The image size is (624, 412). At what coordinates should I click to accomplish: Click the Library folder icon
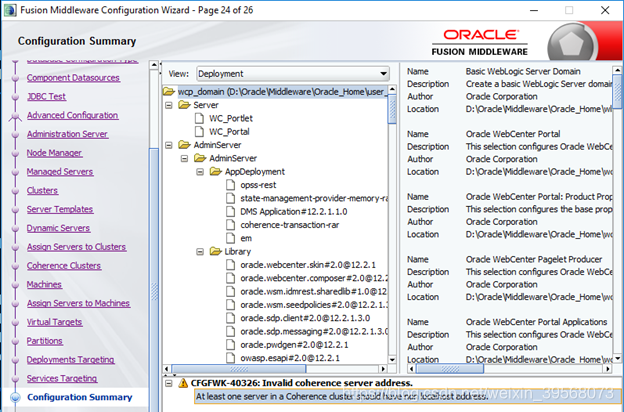click(x=215, y=252)
